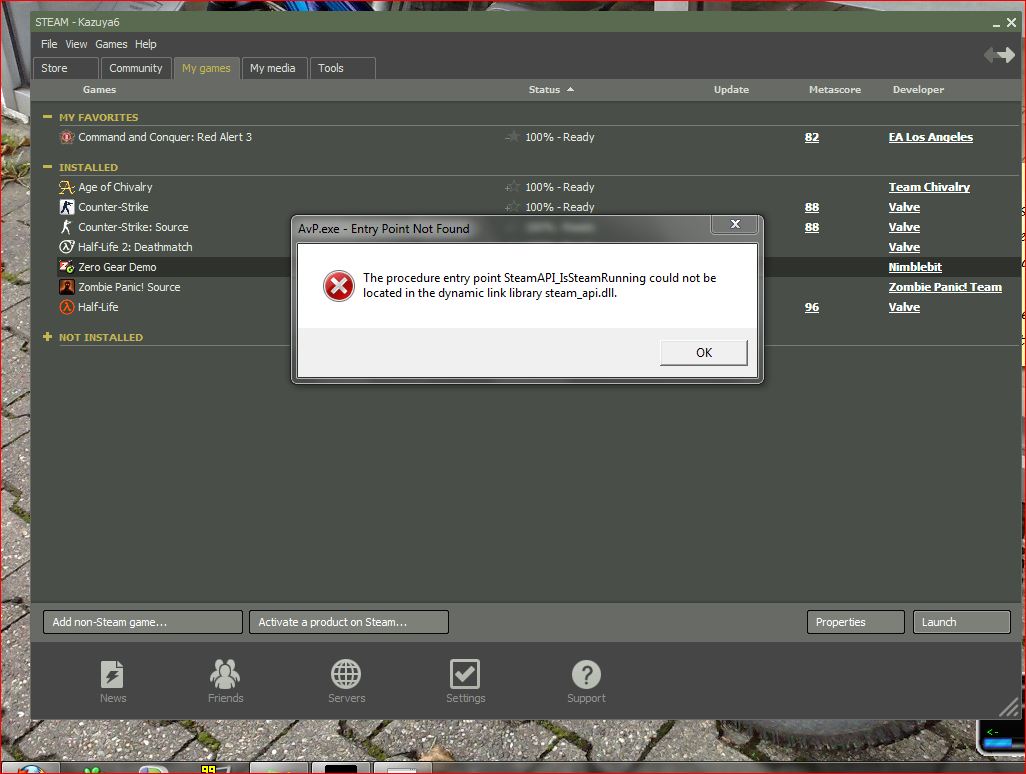This screenshot has height=774, width=1026.
Task: Click the red error icon in dialog
Action: pos(339,286)
